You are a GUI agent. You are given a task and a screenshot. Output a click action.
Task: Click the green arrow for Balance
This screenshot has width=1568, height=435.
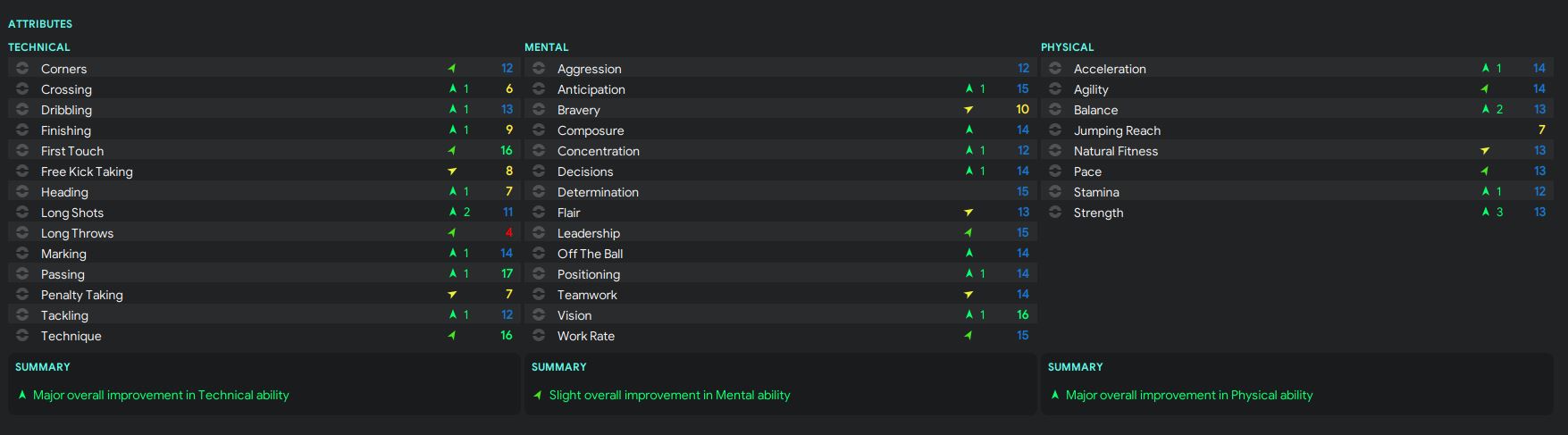pyautogui.click(x=1486, y=110)
